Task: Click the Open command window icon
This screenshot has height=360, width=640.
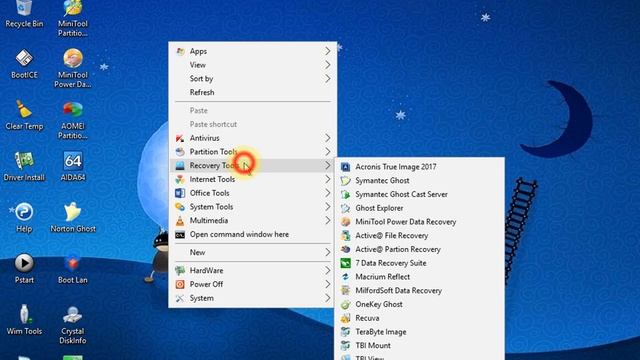Action: point(180,234)
